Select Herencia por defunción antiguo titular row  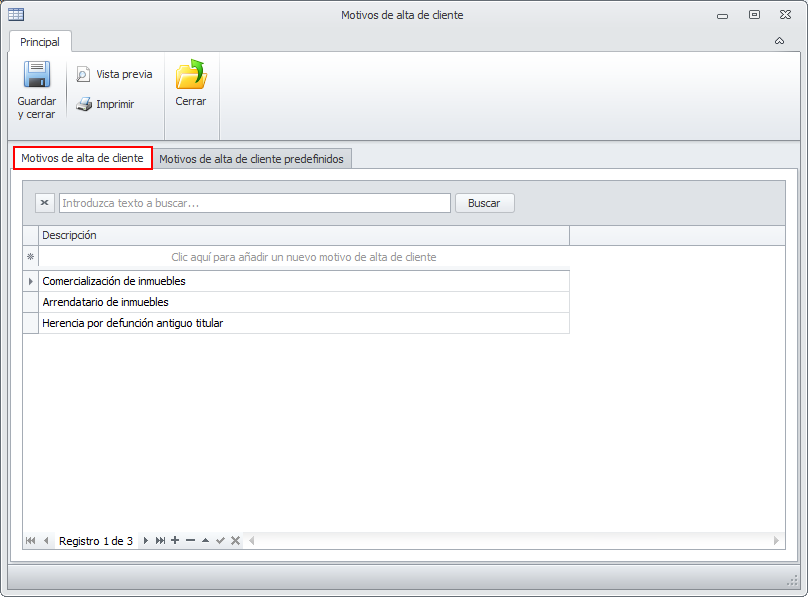[304, 323]
